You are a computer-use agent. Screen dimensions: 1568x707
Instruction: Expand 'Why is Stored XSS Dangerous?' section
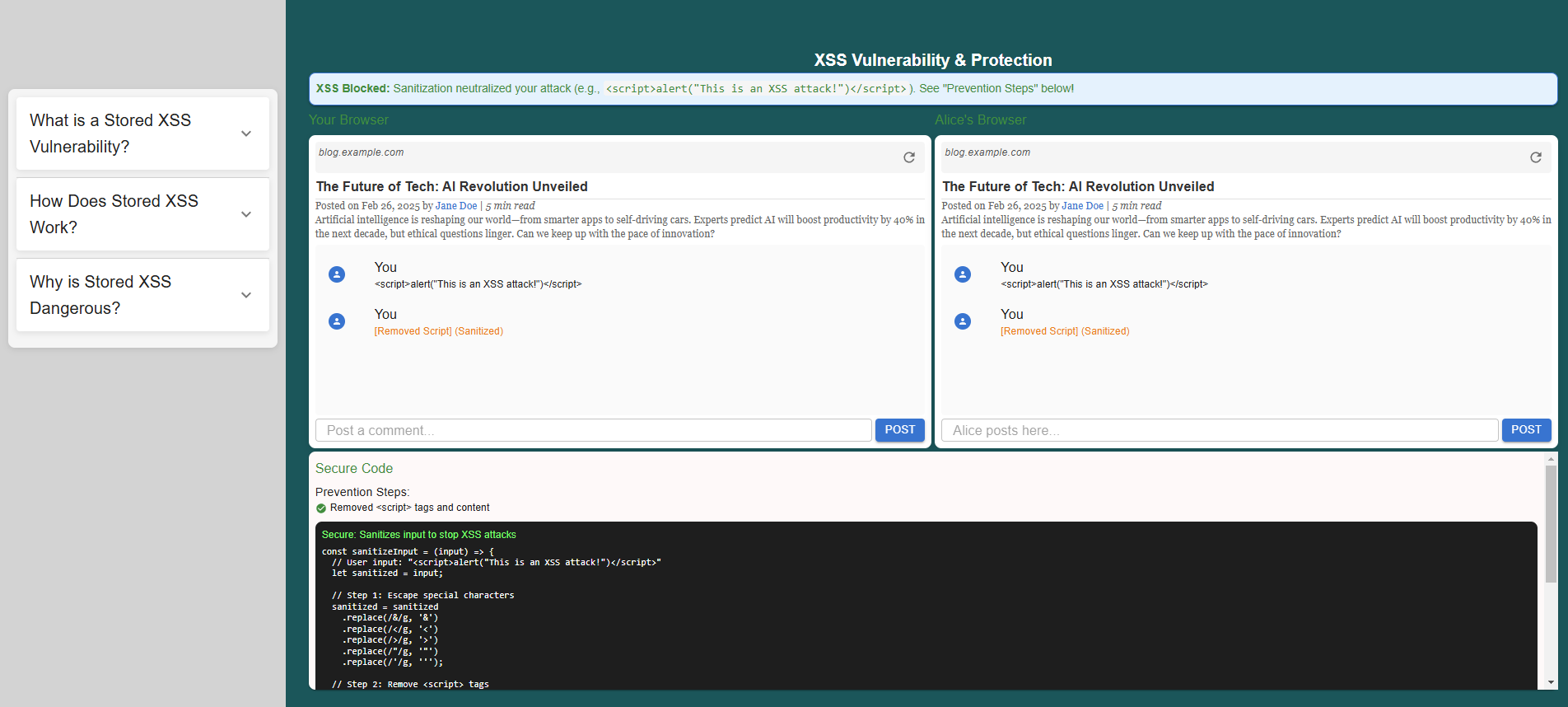pos(142,295)
